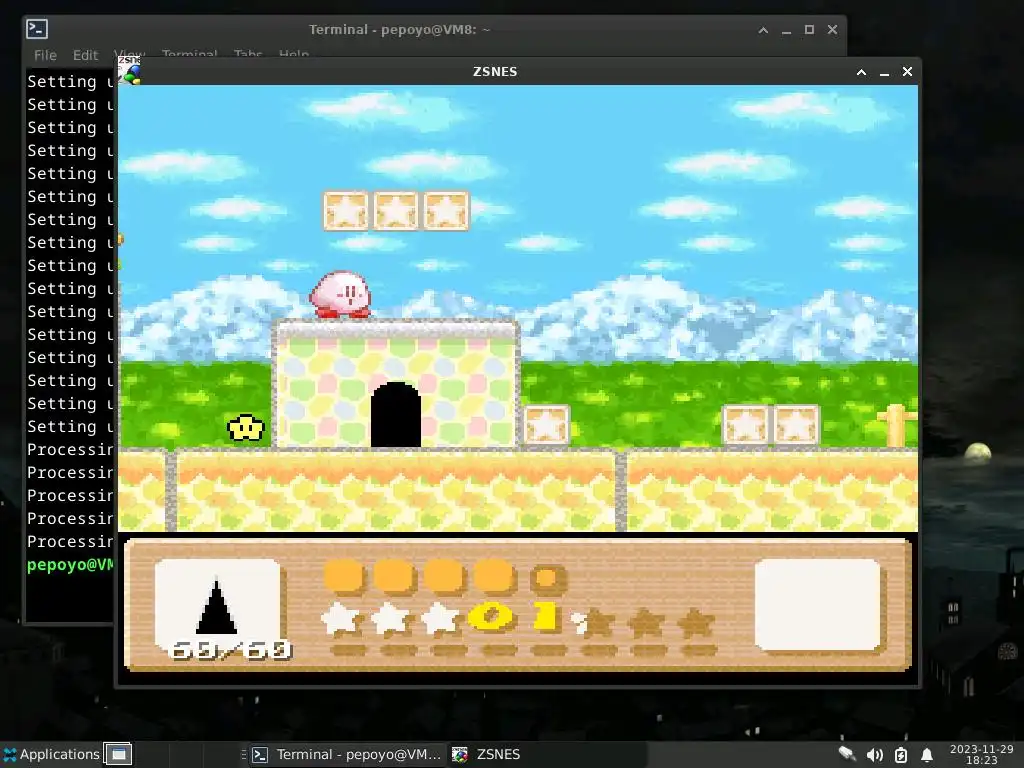The width and height of the screenshot is (1024, 768).
Task: Close the ZSNES window
Action: coord(907,72)
